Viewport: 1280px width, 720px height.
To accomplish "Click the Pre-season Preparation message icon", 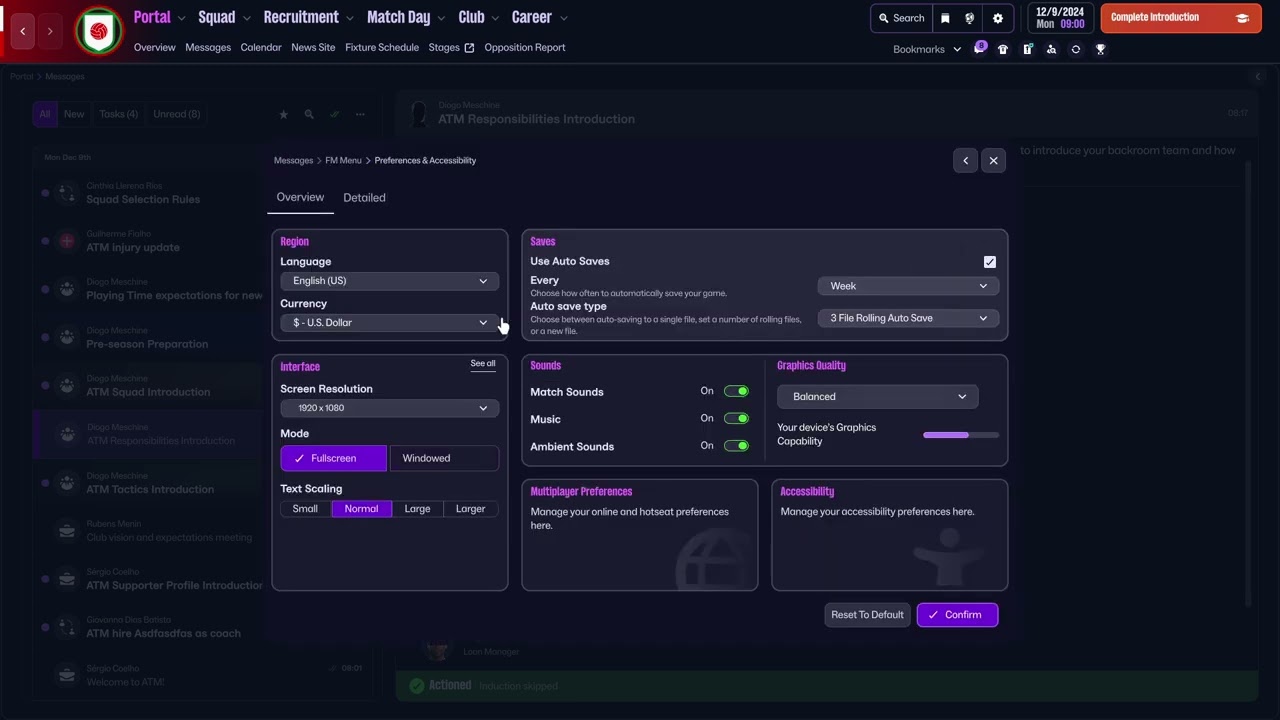I will point(67,337).
